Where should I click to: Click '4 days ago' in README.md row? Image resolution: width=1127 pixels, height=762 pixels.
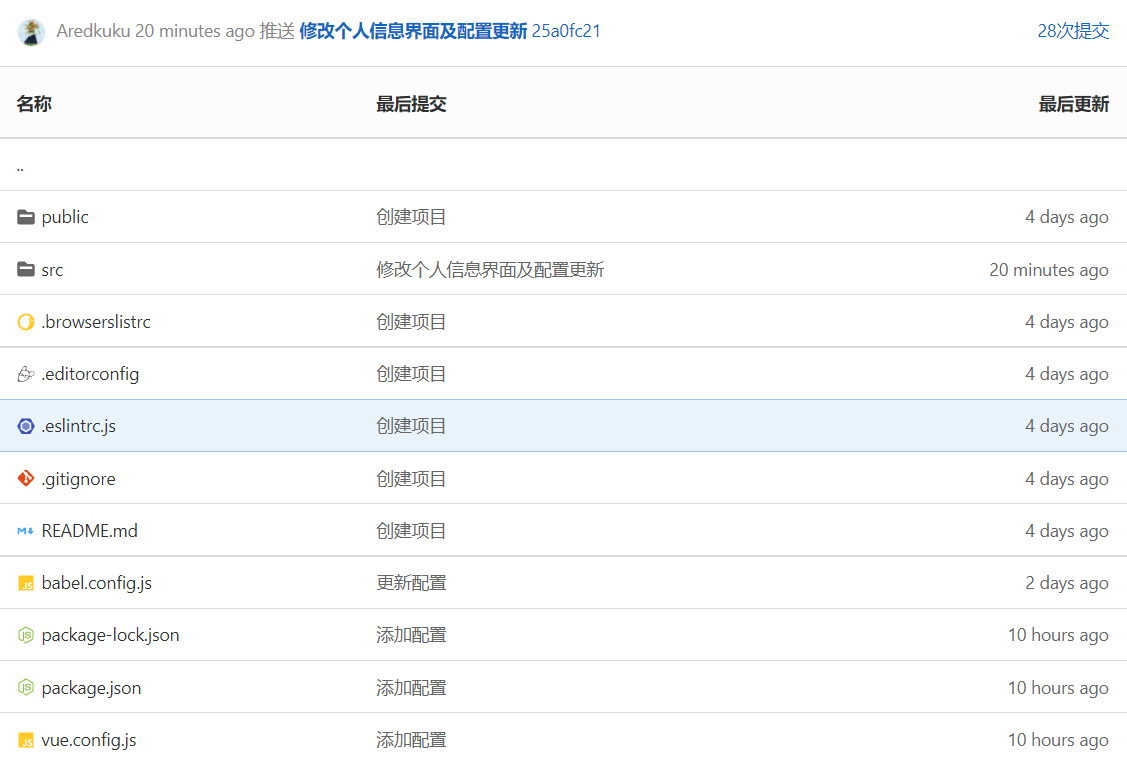(1067, 531)
